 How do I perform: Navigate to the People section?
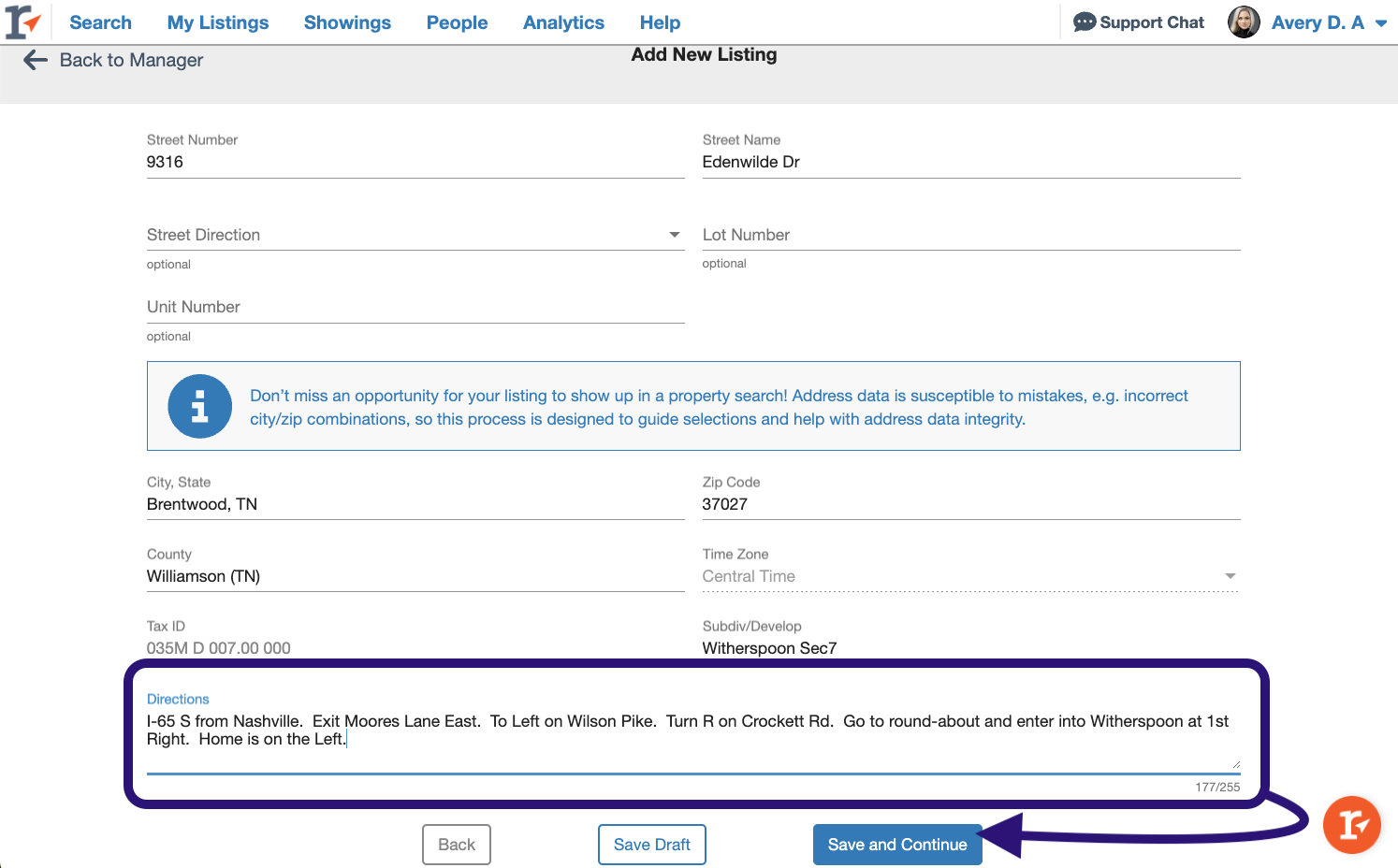[457, 22]
